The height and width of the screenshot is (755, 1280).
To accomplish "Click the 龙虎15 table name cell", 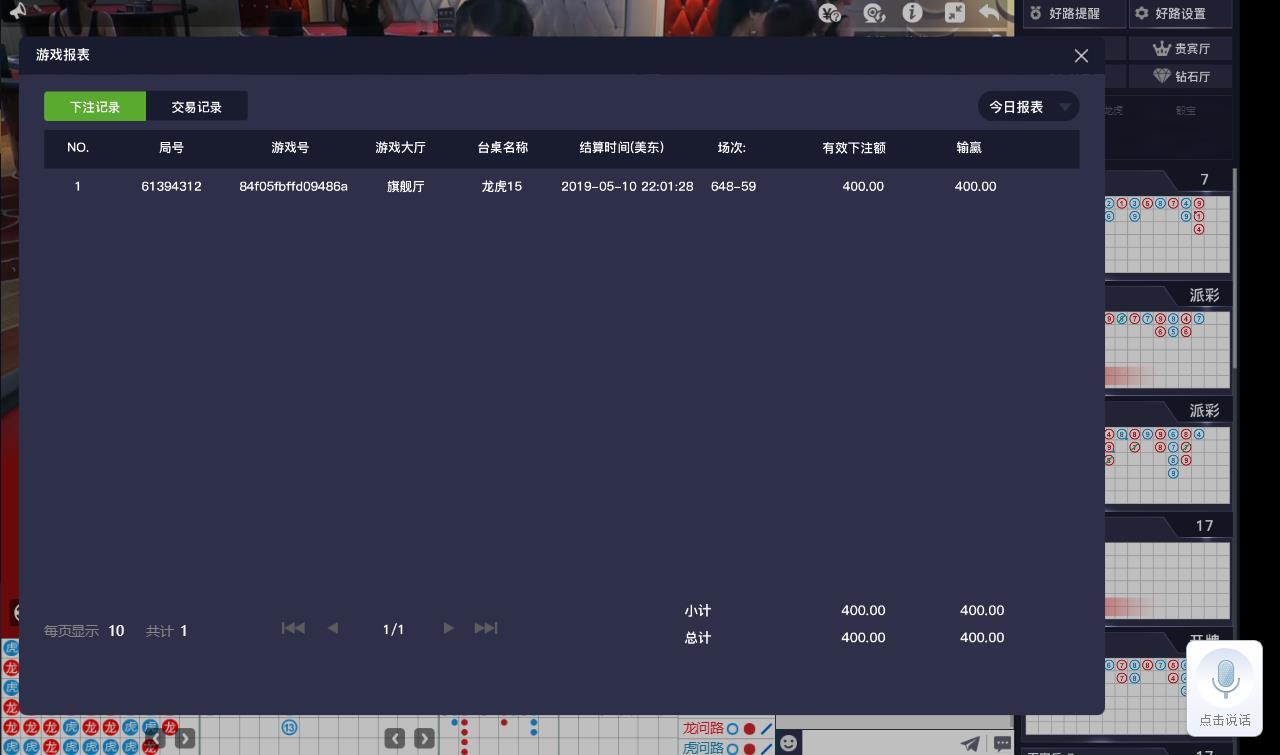I will (502, 187).
